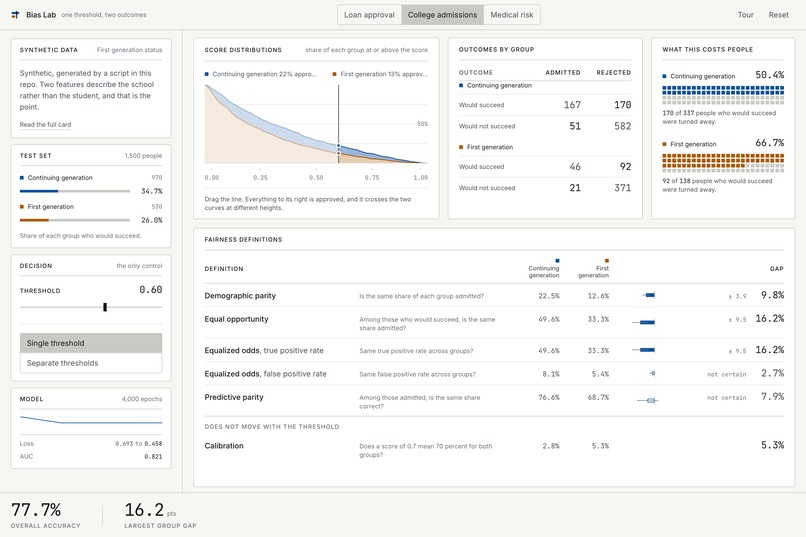Click the ADMITTED column header

563,72
